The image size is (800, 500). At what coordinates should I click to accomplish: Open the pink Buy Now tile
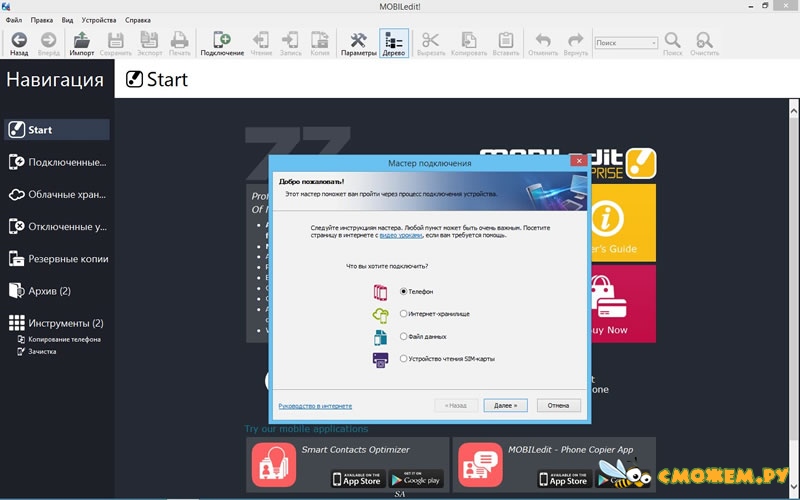(623, 304)
